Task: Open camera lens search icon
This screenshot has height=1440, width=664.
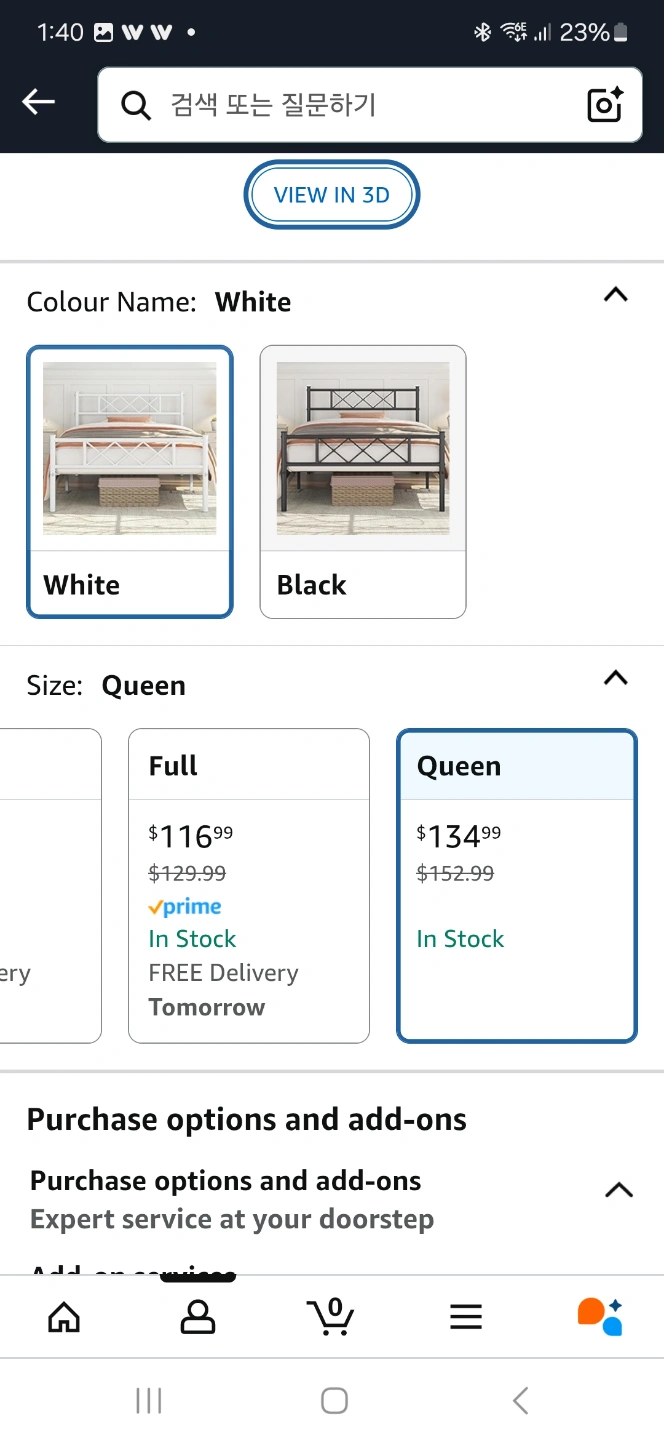Action: pyautogui.click(x=605, y=105)
